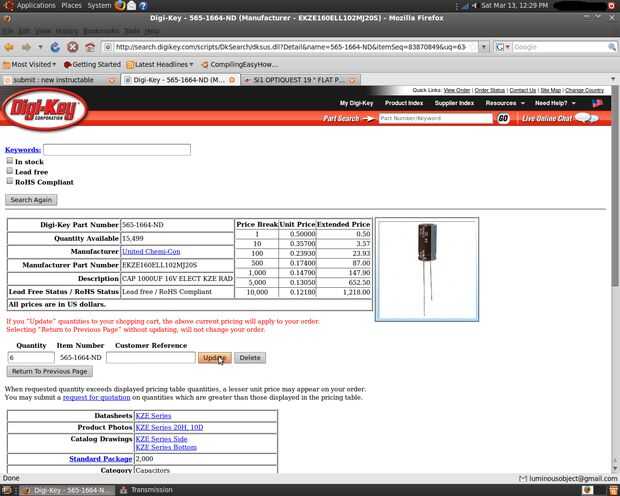Open the request for quotation link
The height and width of the screenshot is (496, 620).
(x=96, y=398)
